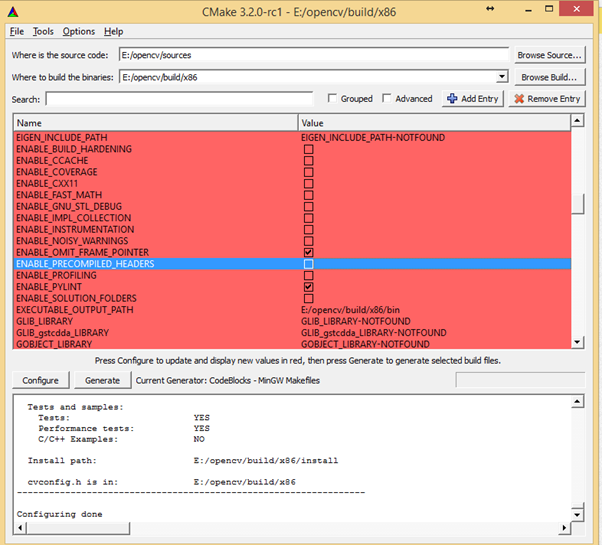
Task: Click output log scroll-right arrow
Action: click(564, 528)
